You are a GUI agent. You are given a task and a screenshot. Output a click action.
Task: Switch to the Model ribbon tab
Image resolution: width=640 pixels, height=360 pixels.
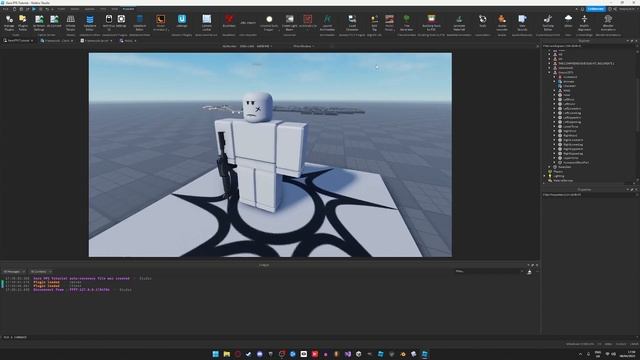point(75,9)
